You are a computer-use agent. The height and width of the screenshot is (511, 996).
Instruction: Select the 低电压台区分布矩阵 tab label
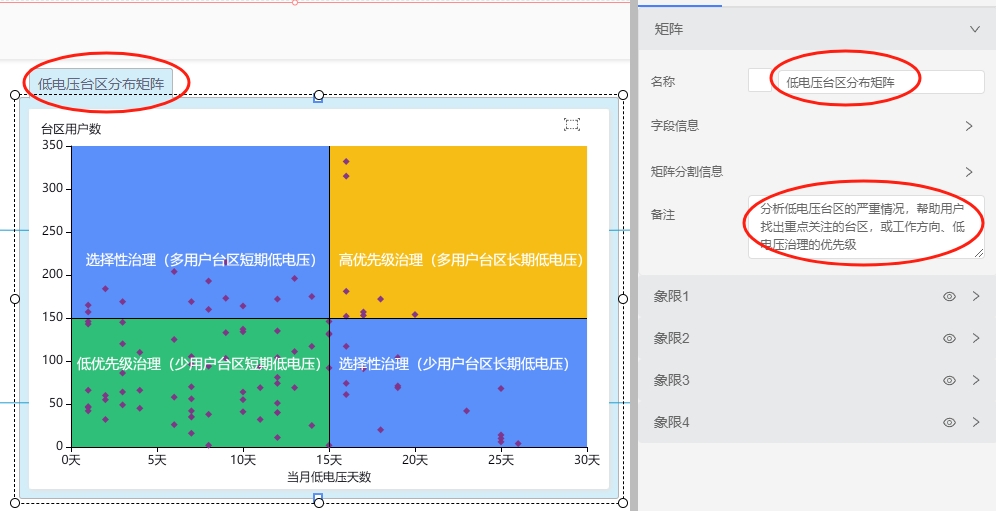101,84
